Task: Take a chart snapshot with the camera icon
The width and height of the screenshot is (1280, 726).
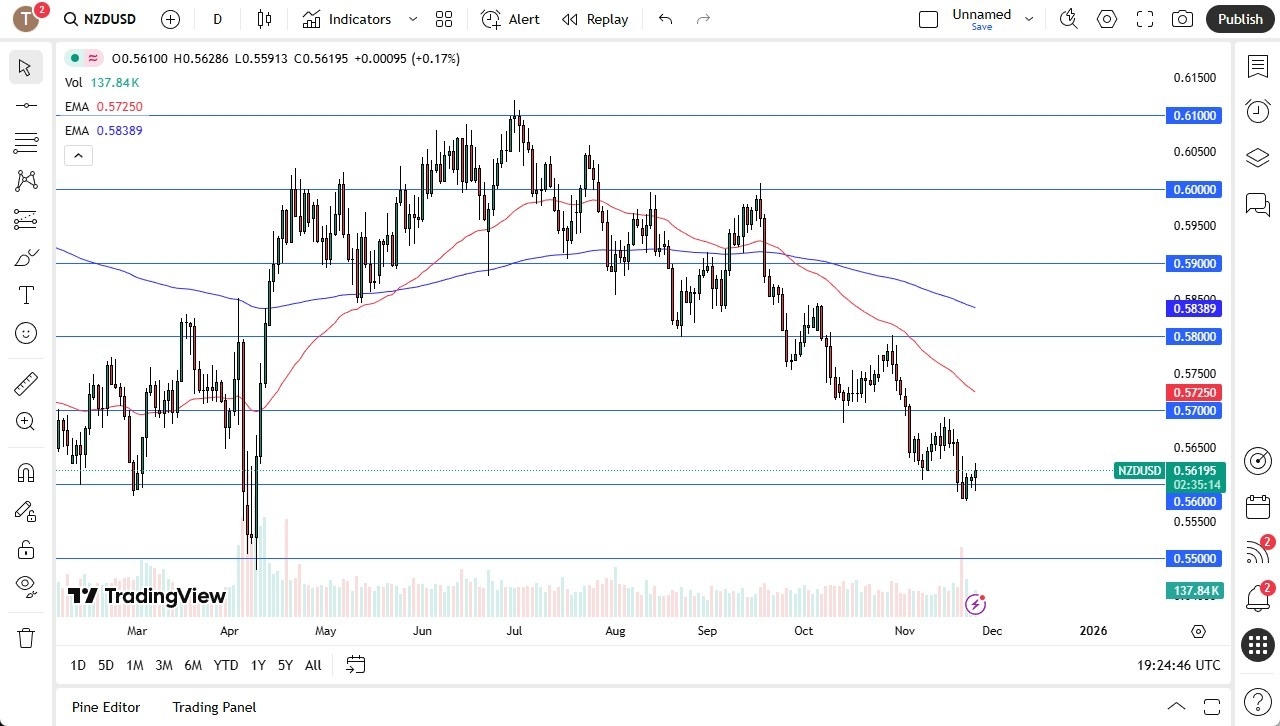Action: pos(1182,18)
